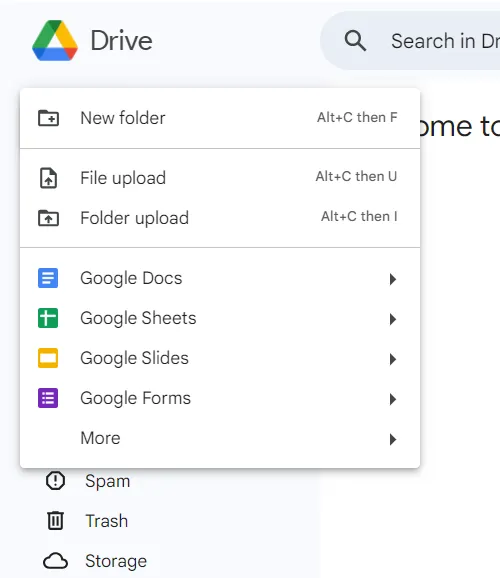
Task: Click the Alt+C then U shortcut text
Action: coord(356,176)
